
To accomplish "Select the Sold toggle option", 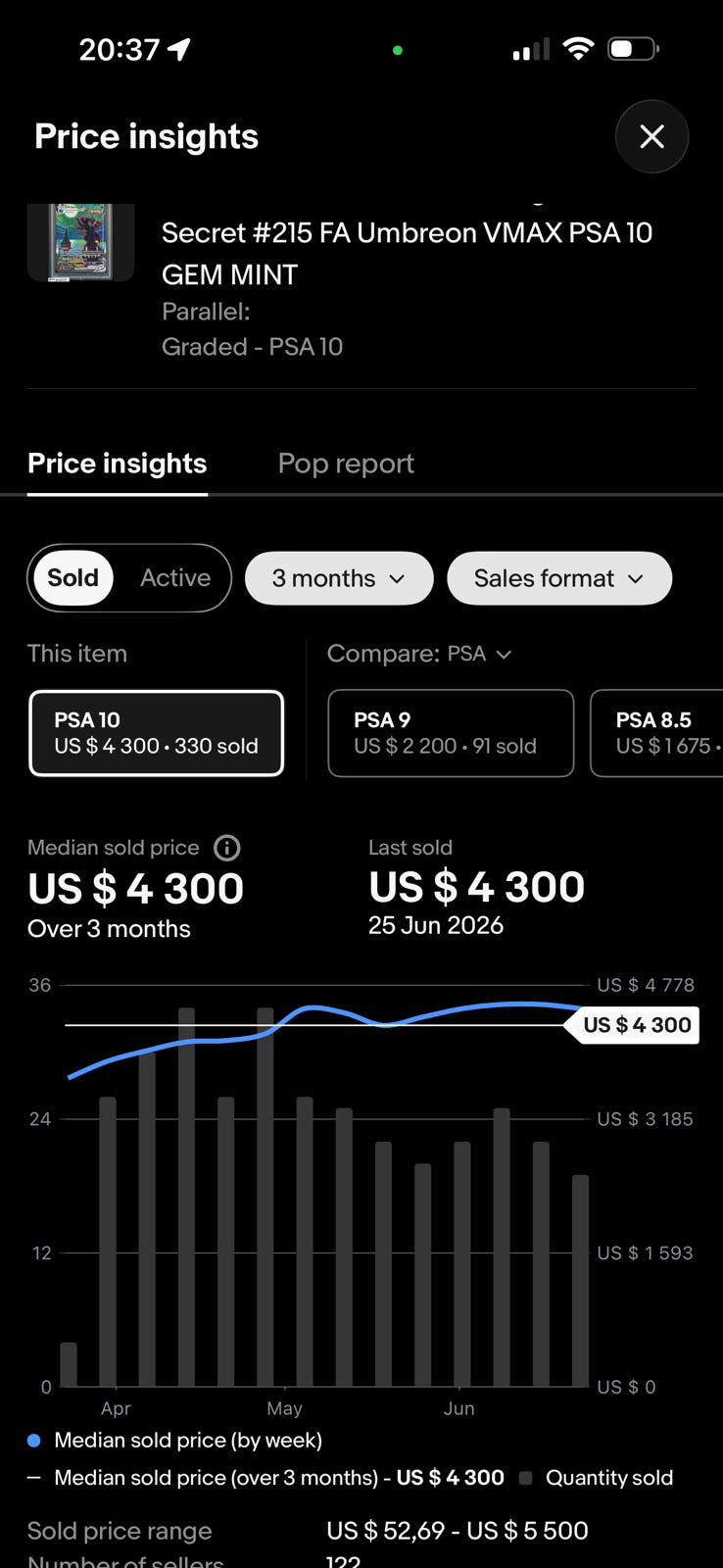I will 73,578.
